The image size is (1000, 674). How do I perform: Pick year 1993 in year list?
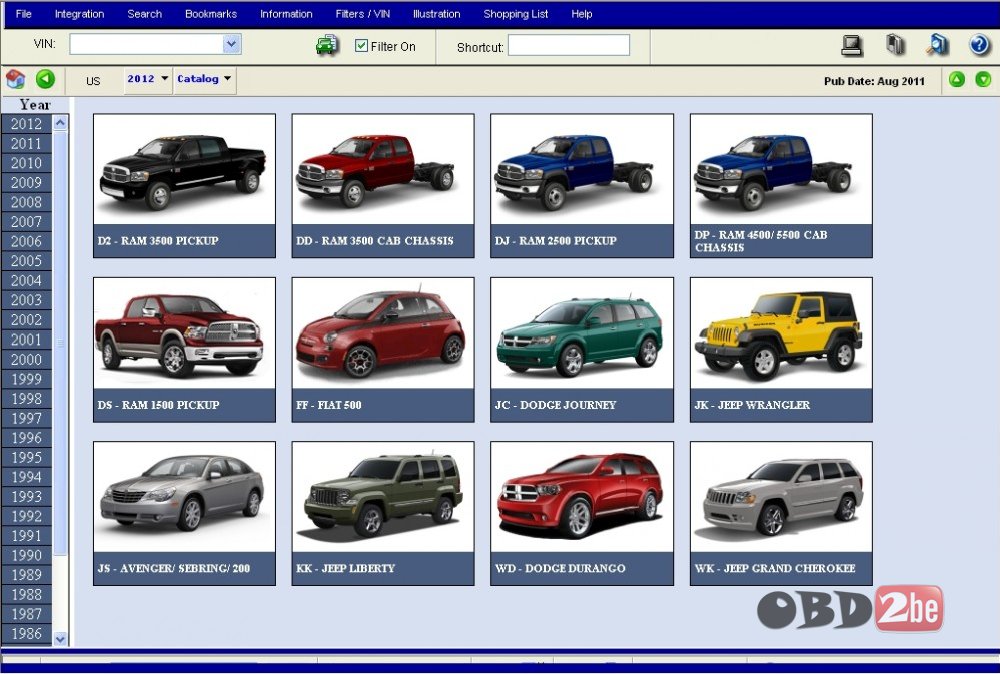(26, 497)
